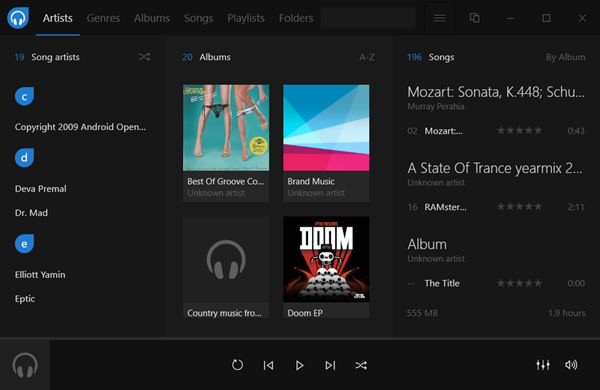Click the now playing cover placeholder

click(x=25, y=365)
